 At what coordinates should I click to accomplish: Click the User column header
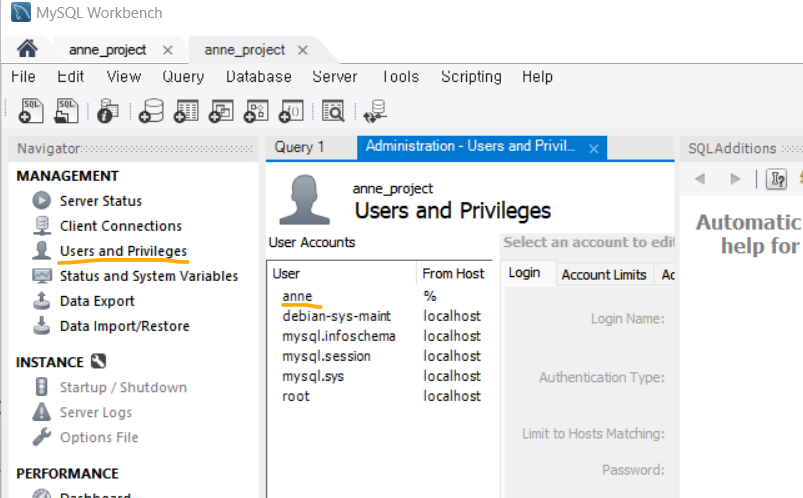point(342,274)
